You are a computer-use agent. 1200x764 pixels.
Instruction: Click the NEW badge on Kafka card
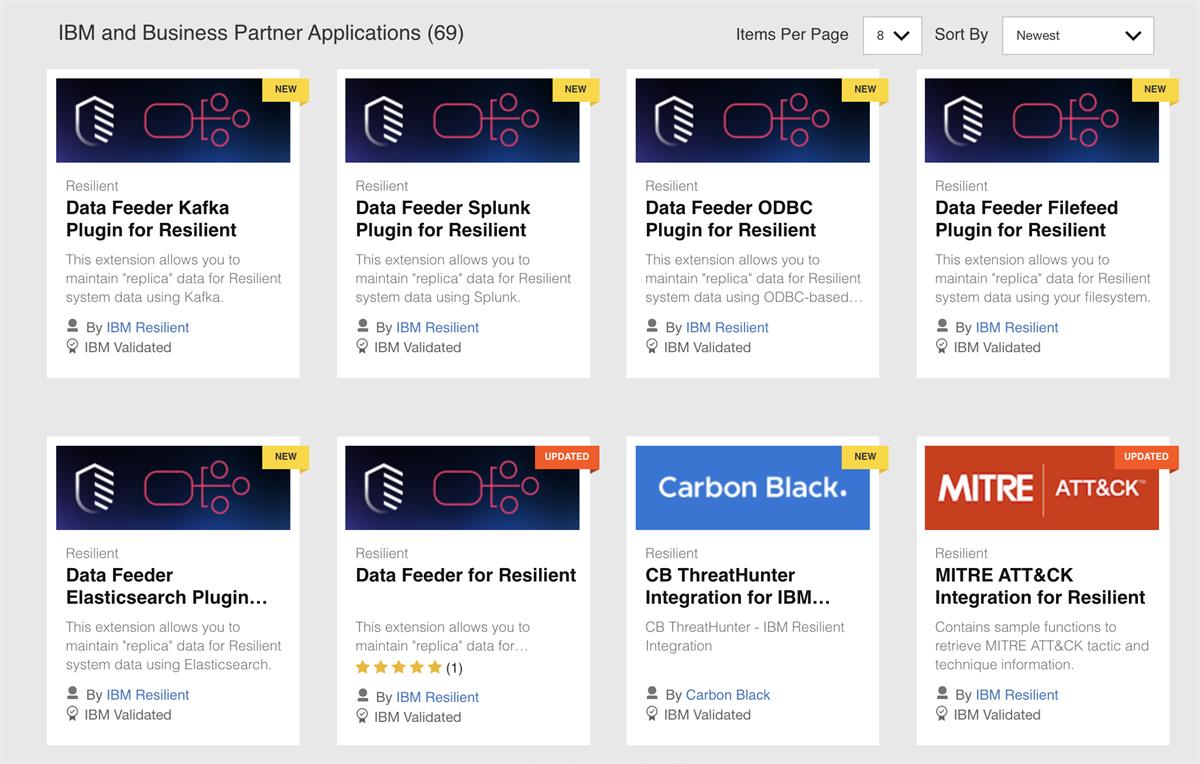(286, 89)
